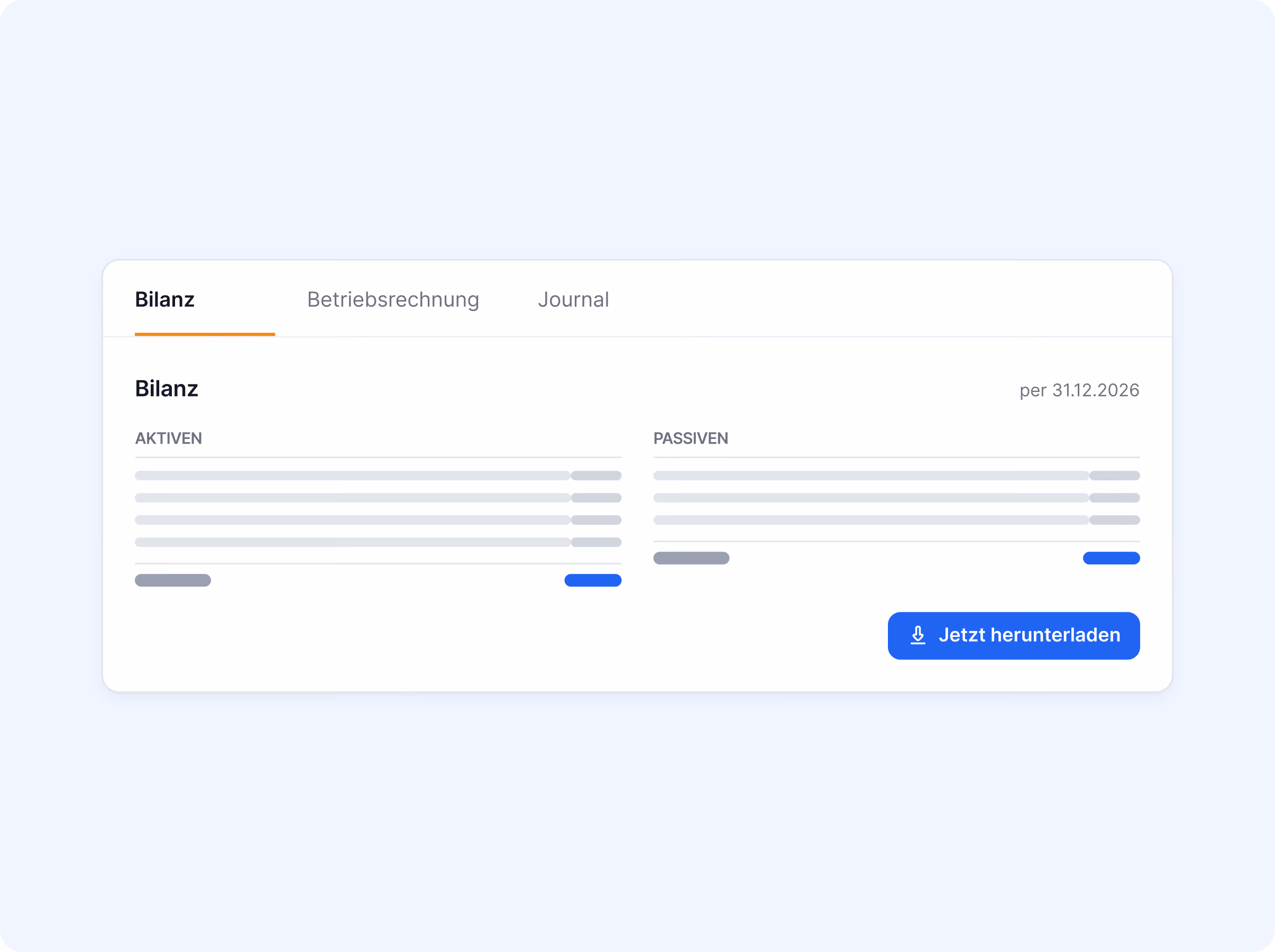Screen dimensions: 1275x952
Task: Click the date text per 31.12.2026
Action: [1079, 390]
